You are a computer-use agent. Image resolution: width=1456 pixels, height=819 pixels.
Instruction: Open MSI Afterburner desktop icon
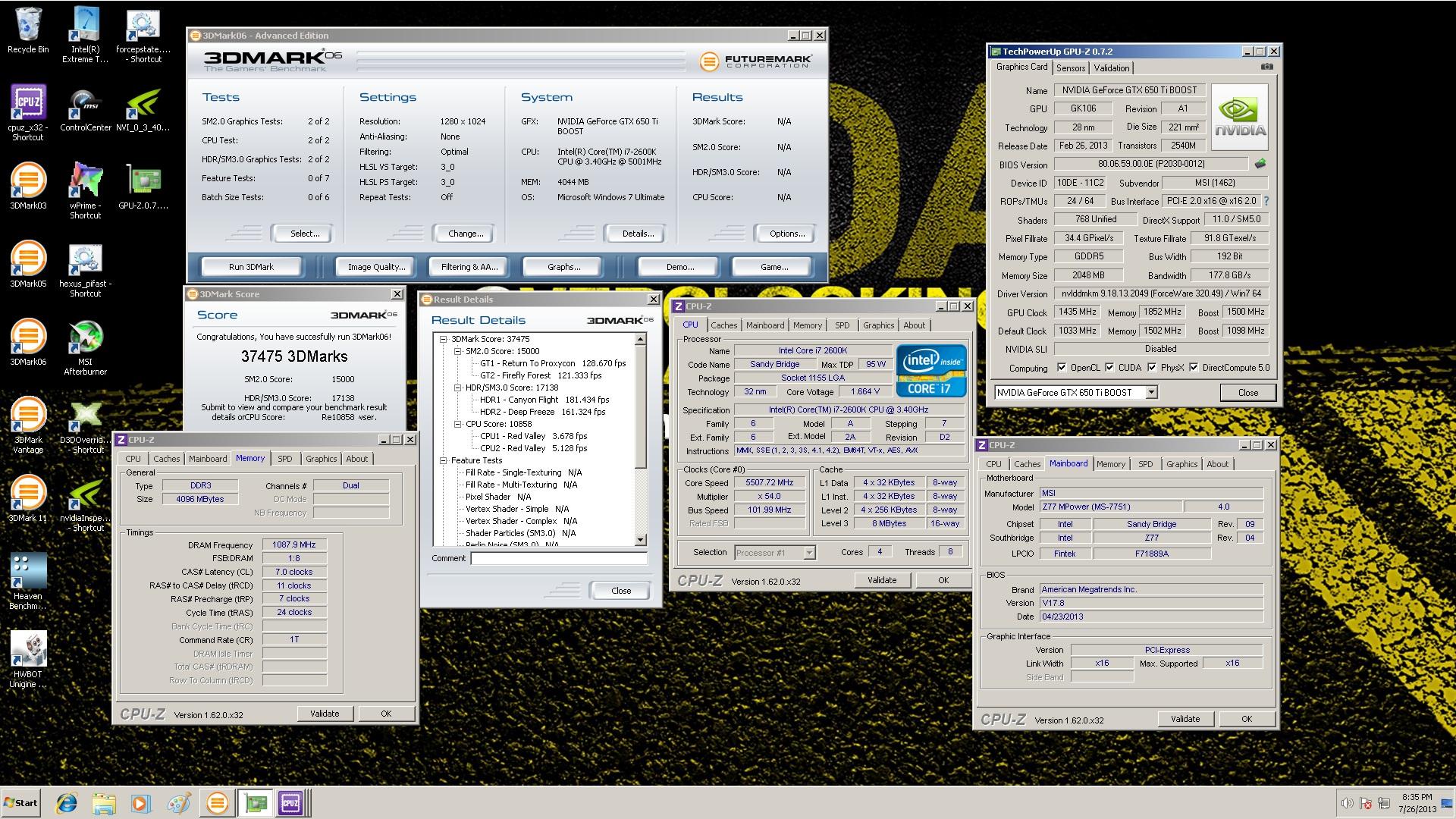[x=85, y=348]
